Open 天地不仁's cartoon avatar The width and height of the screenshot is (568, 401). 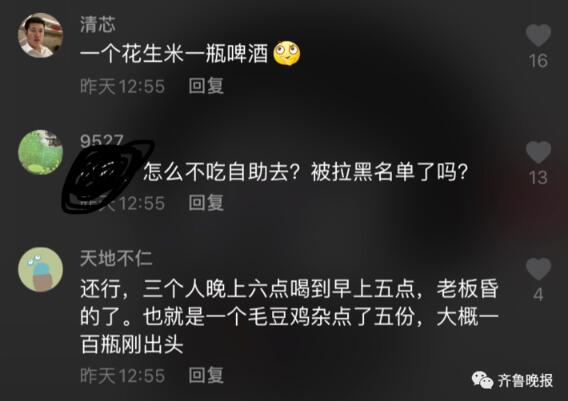click(41, 270)
